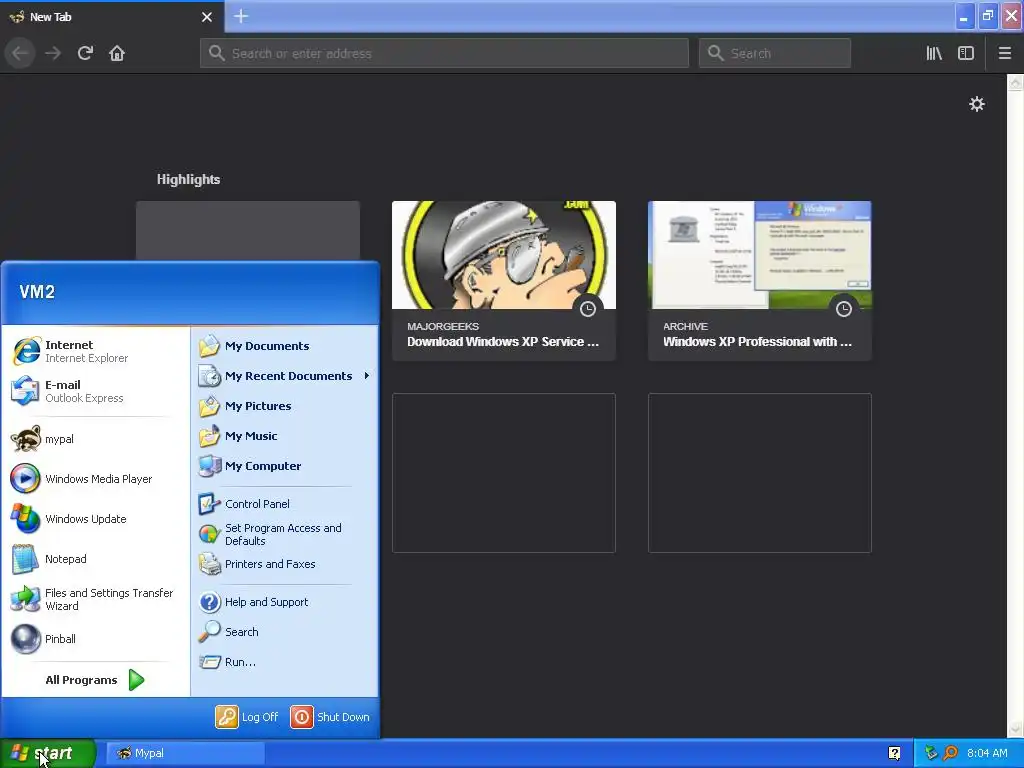
Task: Click the 8:04 AM system clock
Action: click(x=987, y=753)
